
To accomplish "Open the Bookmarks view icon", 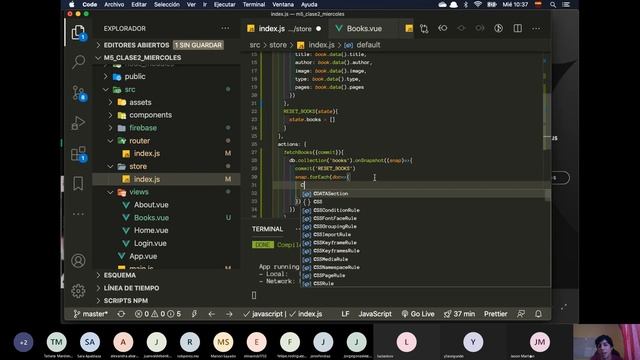I will coord(78,184).
